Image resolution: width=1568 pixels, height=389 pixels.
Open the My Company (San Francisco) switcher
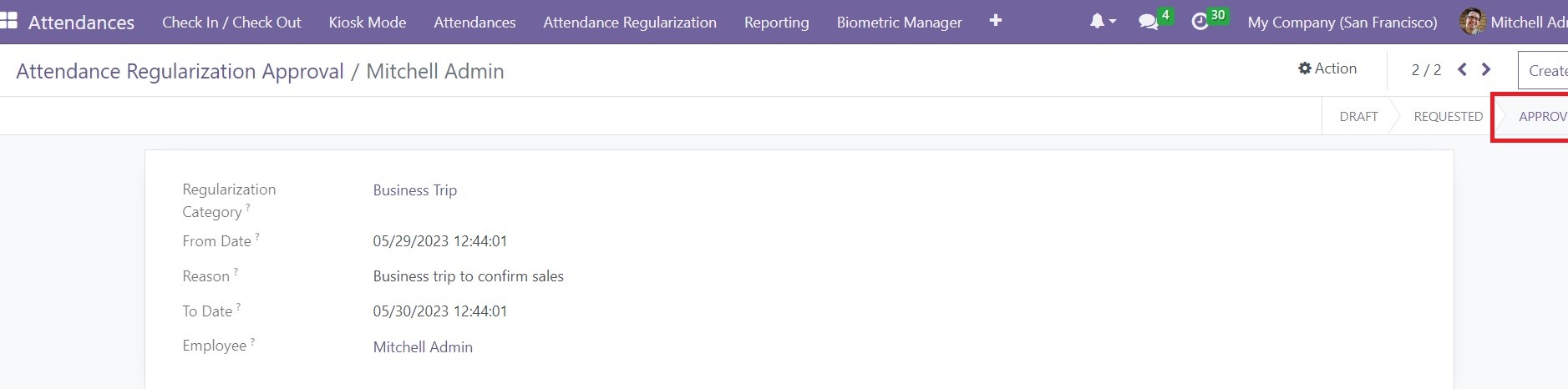1342,23
